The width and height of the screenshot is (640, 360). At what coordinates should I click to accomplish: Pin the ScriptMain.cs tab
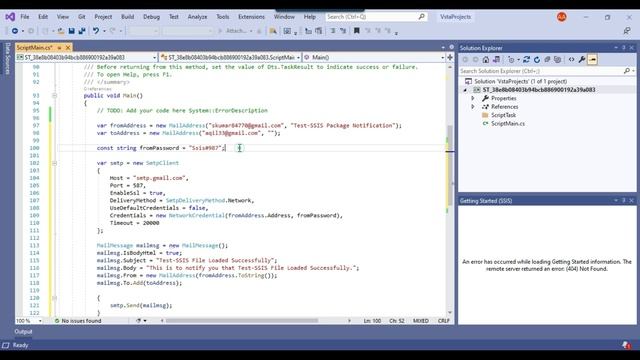point(59,48)
